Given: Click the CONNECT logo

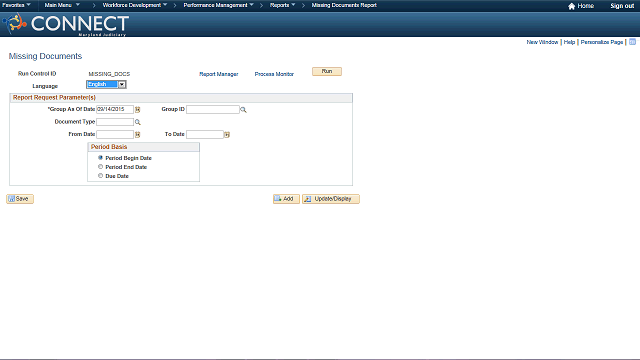Looking at the screenshot, I should (66, 24).
